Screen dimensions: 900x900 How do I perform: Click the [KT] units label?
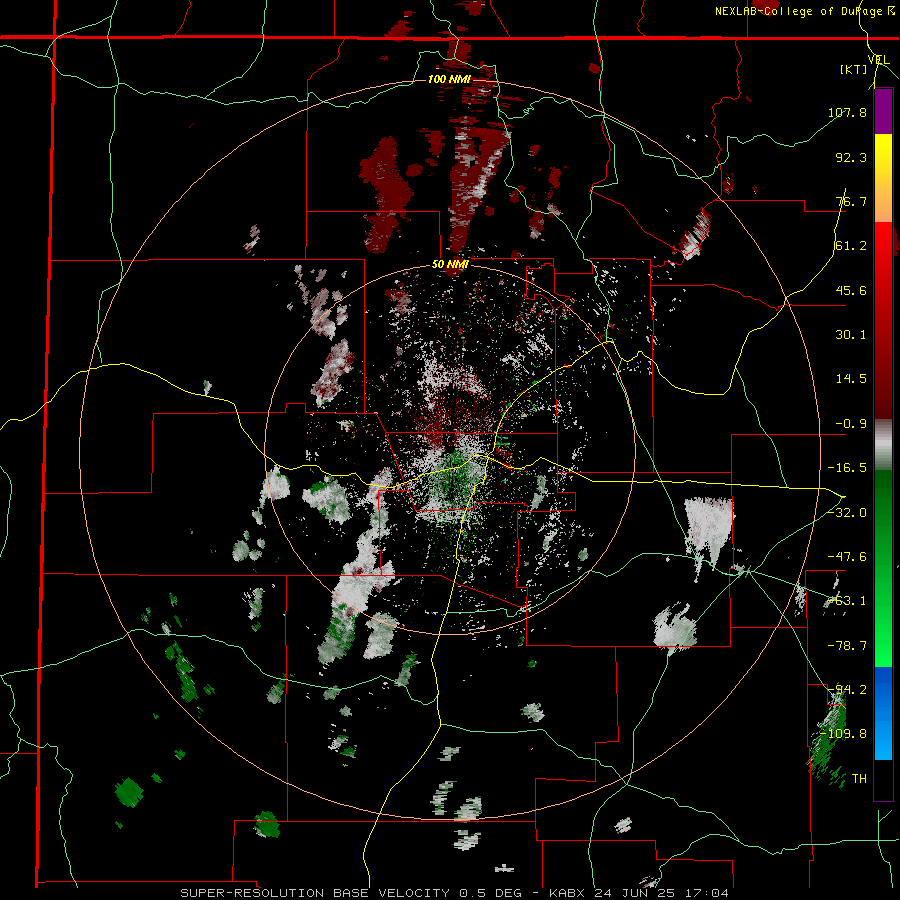click(x=853, y=69)
